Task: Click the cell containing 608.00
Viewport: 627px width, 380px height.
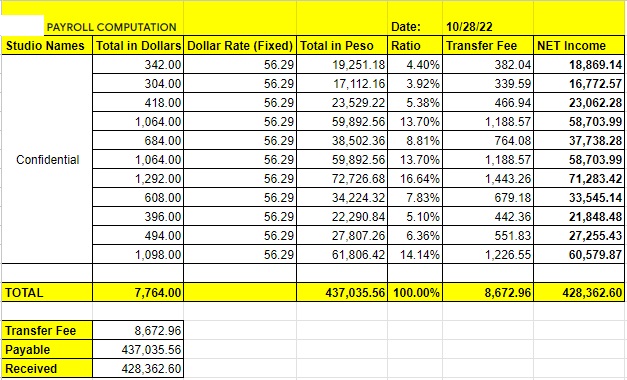Action: coord(138,197)
